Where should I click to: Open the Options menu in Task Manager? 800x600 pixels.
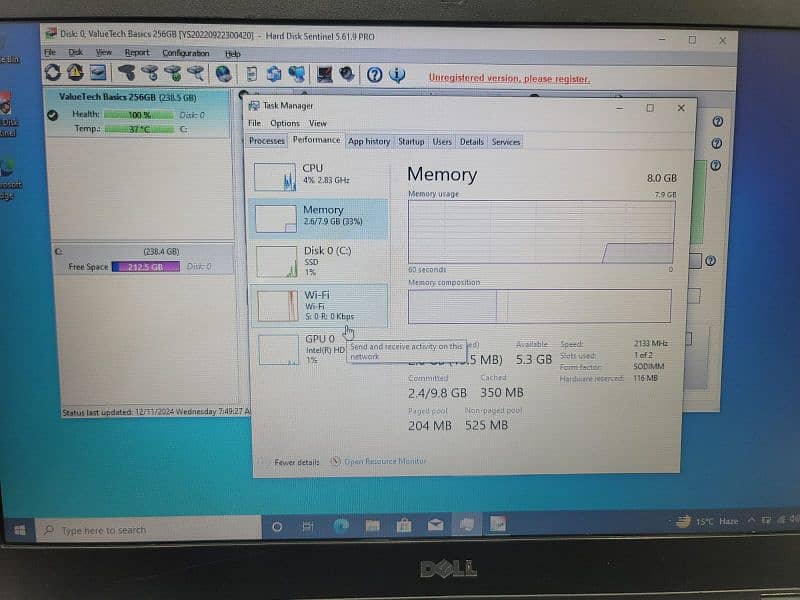(x=284, y=124)
